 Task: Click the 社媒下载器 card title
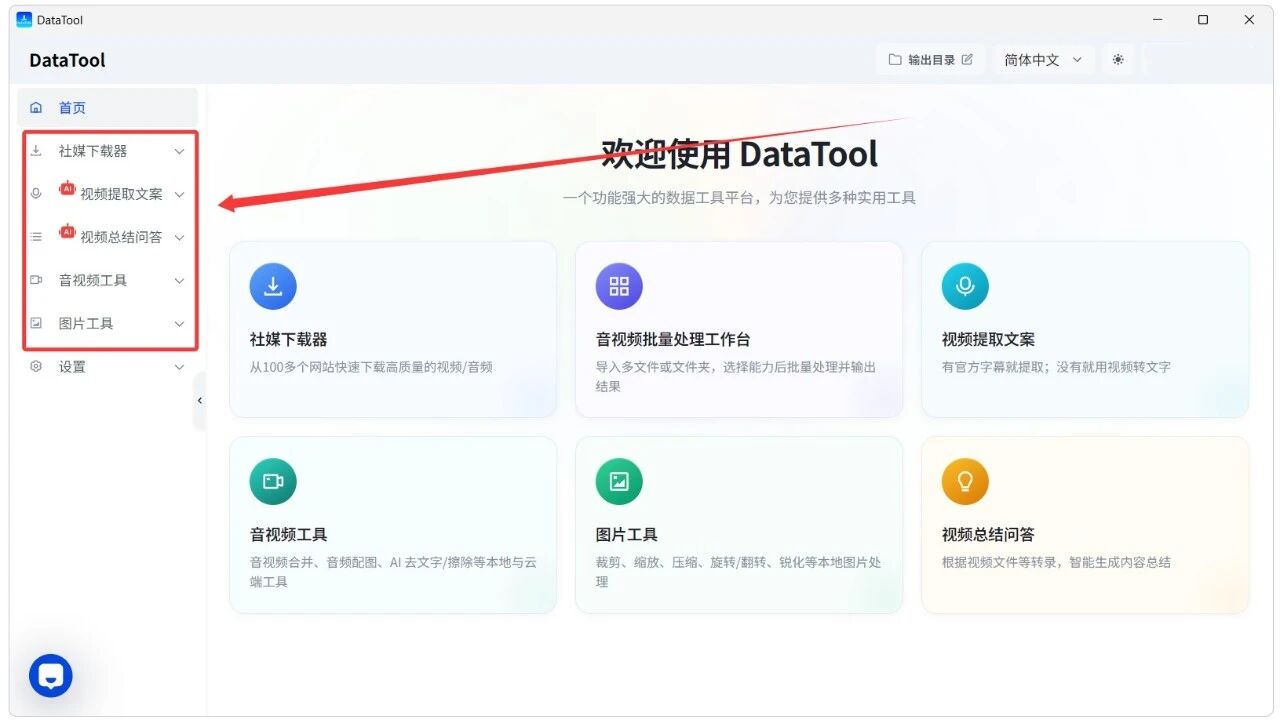tap(289, 340)
